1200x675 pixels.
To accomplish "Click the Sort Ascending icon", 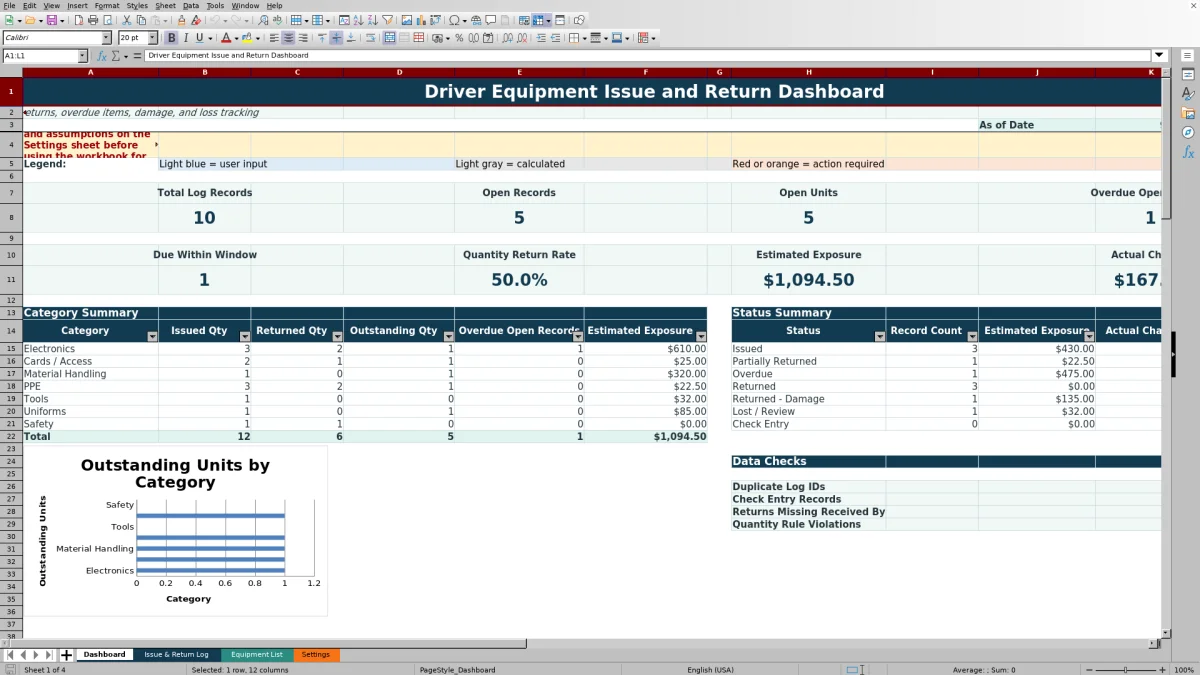I will 358,20.
